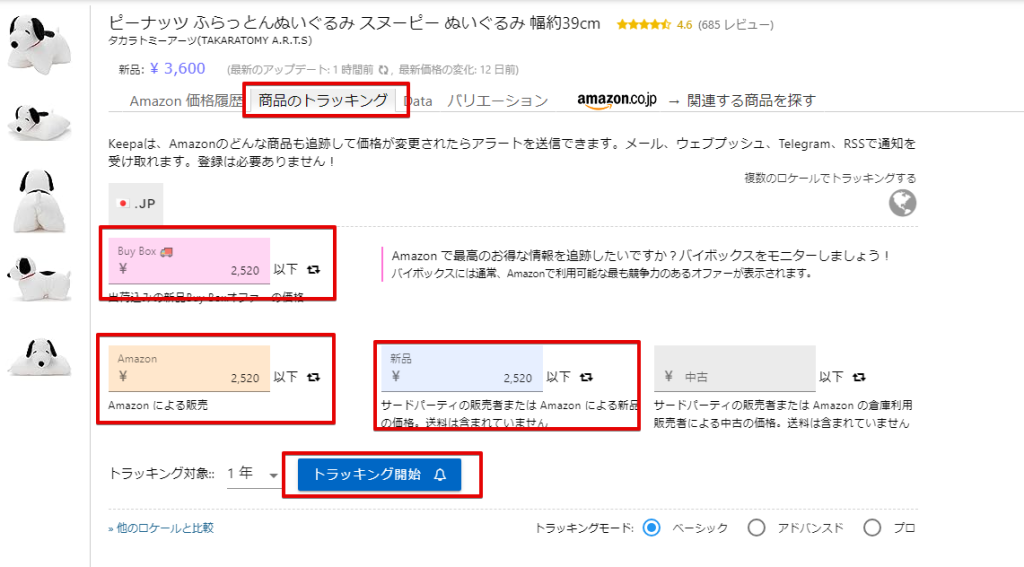Open the Data tab
This screenshot has width=1024, height=567.
pyautogui.click(x=418, y=101)
